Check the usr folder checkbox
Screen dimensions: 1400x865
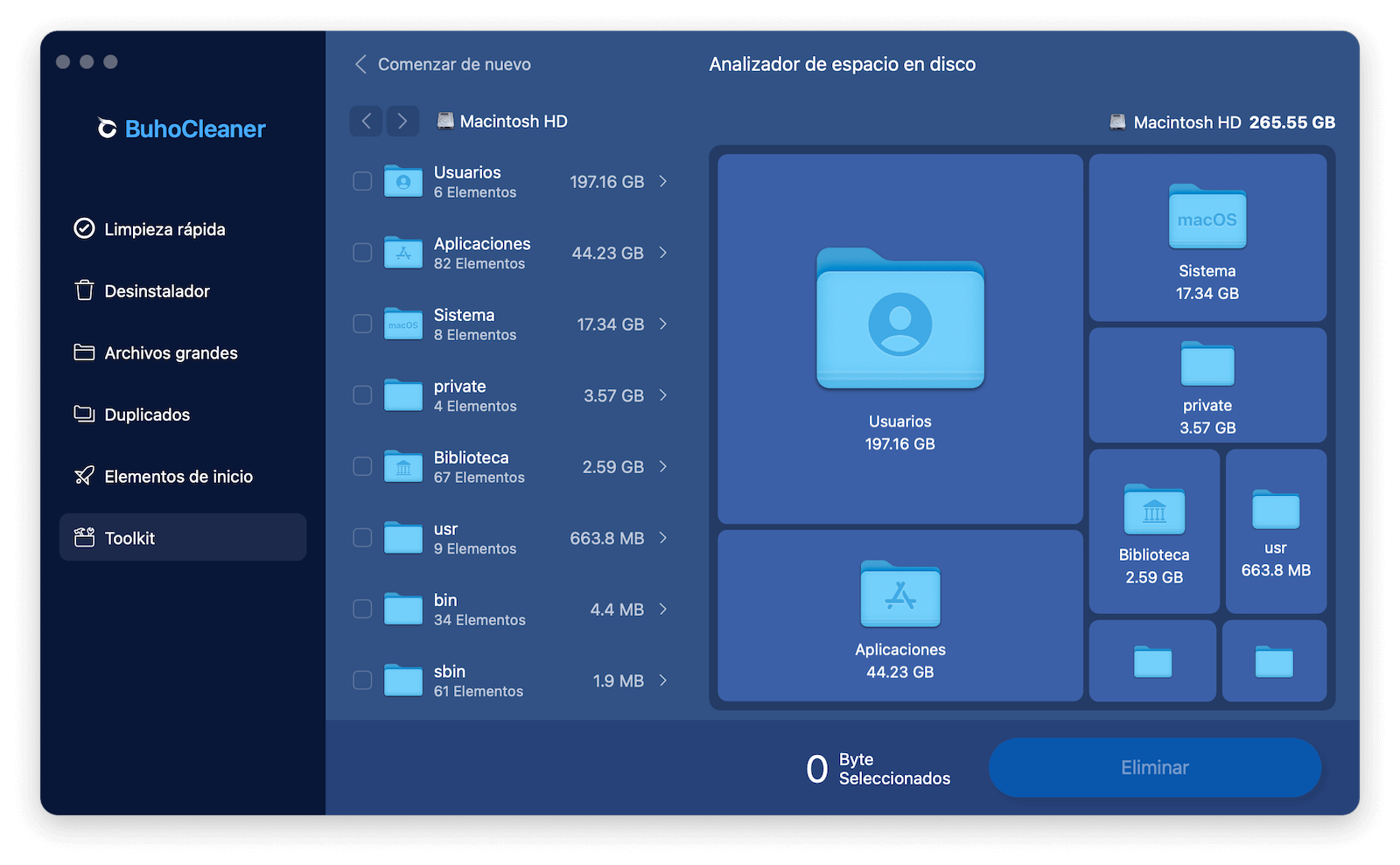pos(362,538)
